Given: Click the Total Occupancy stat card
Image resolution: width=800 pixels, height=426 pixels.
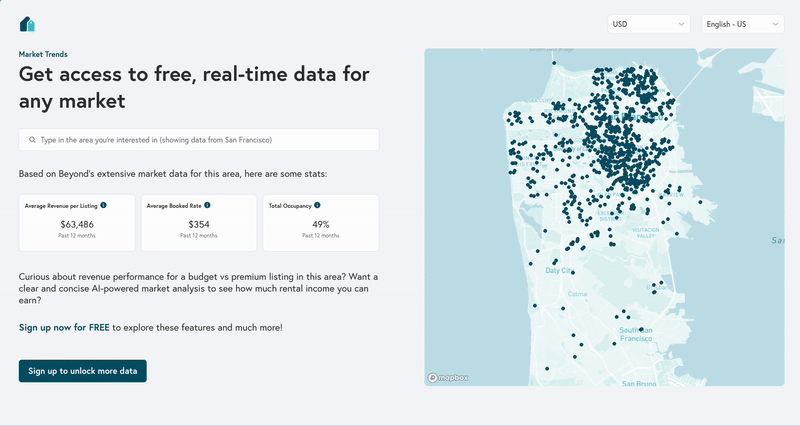Looking at the screenshot, I should pyautogui.click(x=321, y=223).
